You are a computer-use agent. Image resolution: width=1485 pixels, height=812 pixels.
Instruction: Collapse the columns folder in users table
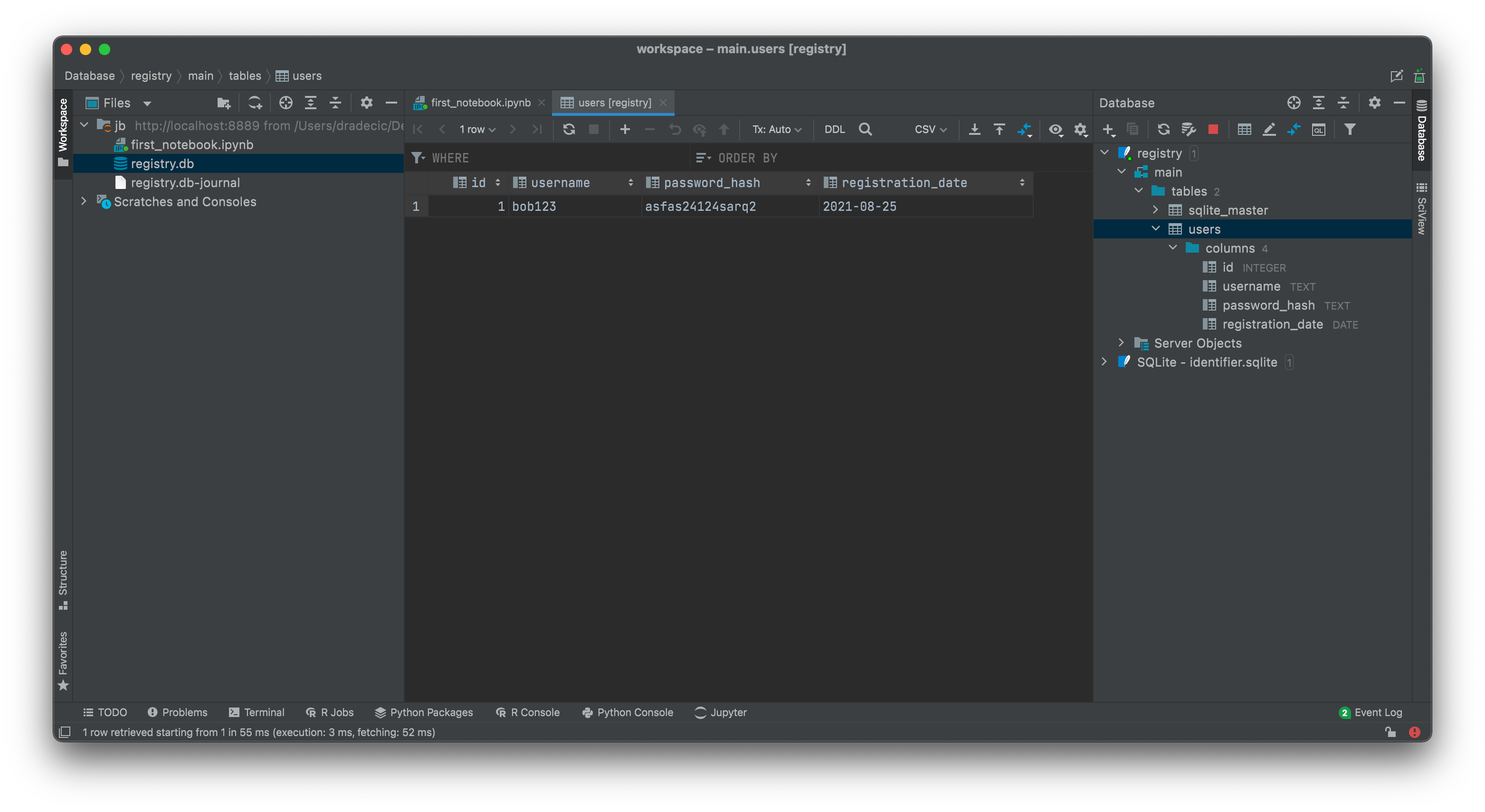point(1172,248)
